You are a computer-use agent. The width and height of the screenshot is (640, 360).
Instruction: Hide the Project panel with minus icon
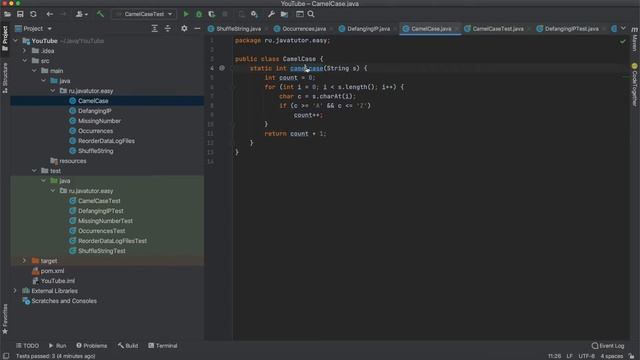(x=197, y=29)
